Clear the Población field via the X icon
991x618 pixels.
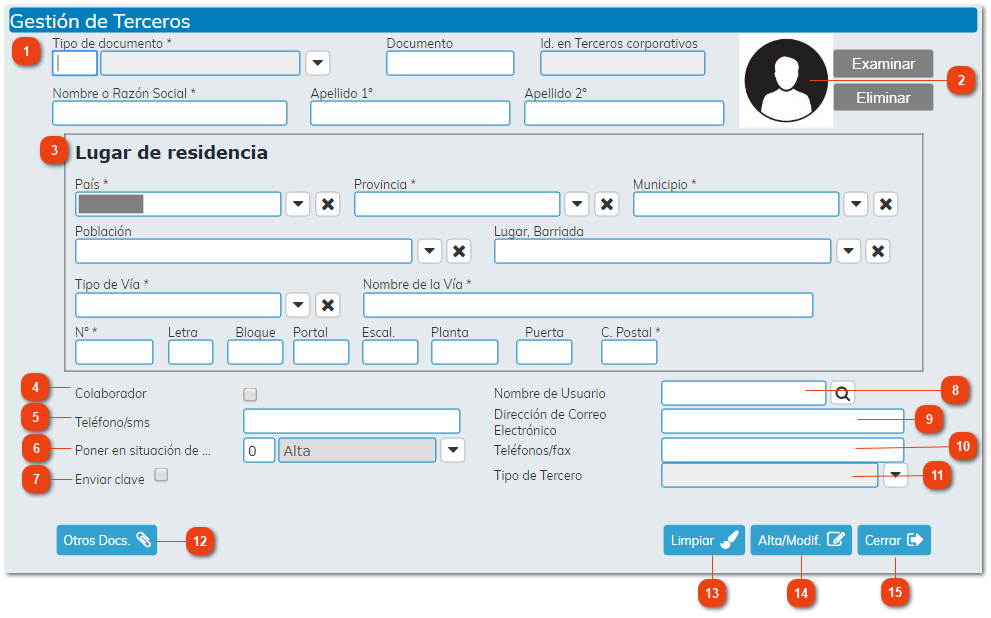(459, 251)
